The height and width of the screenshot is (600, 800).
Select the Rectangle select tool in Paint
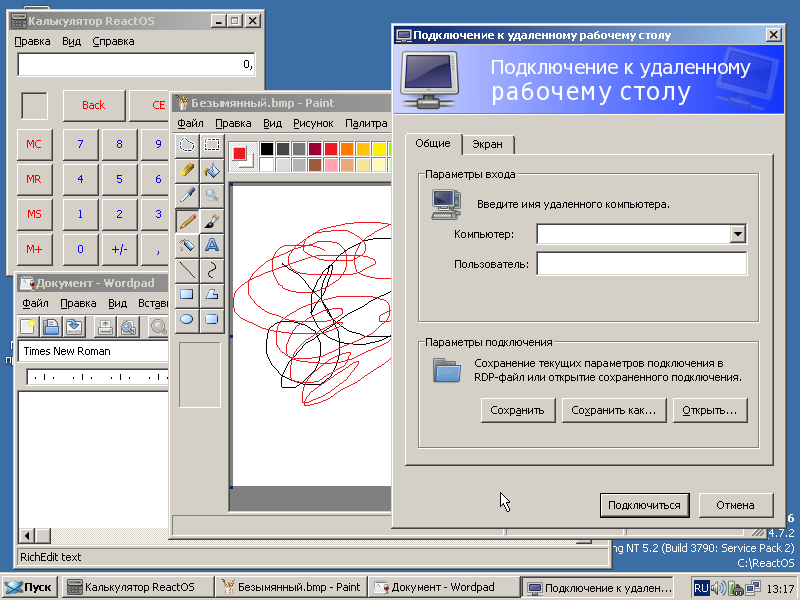click(x=212, y=145)
